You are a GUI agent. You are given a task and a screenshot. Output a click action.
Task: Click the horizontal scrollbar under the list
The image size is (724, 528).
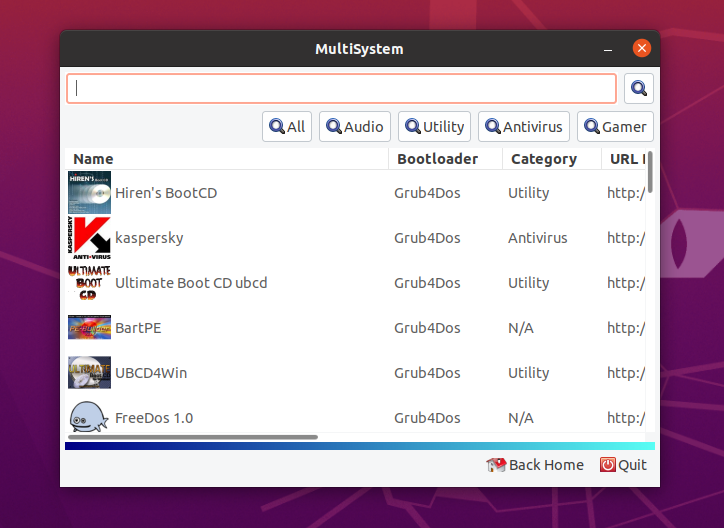[193, 437]
